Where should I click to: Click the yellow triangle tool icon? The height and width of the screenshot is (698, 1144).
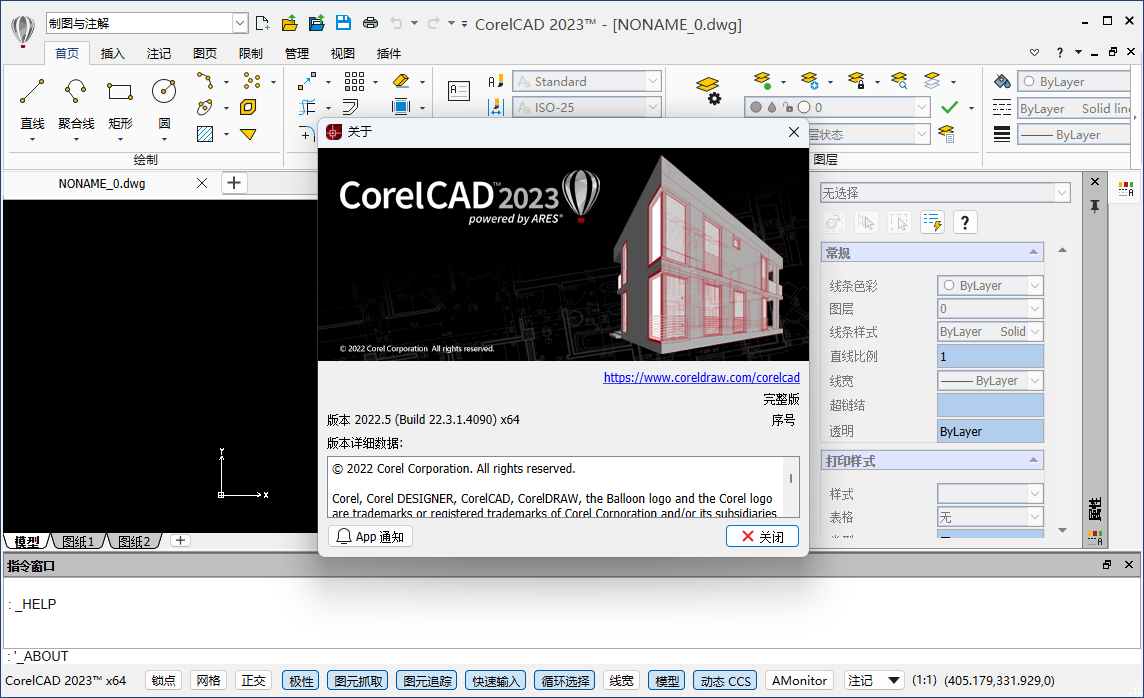tap(248, 134)
